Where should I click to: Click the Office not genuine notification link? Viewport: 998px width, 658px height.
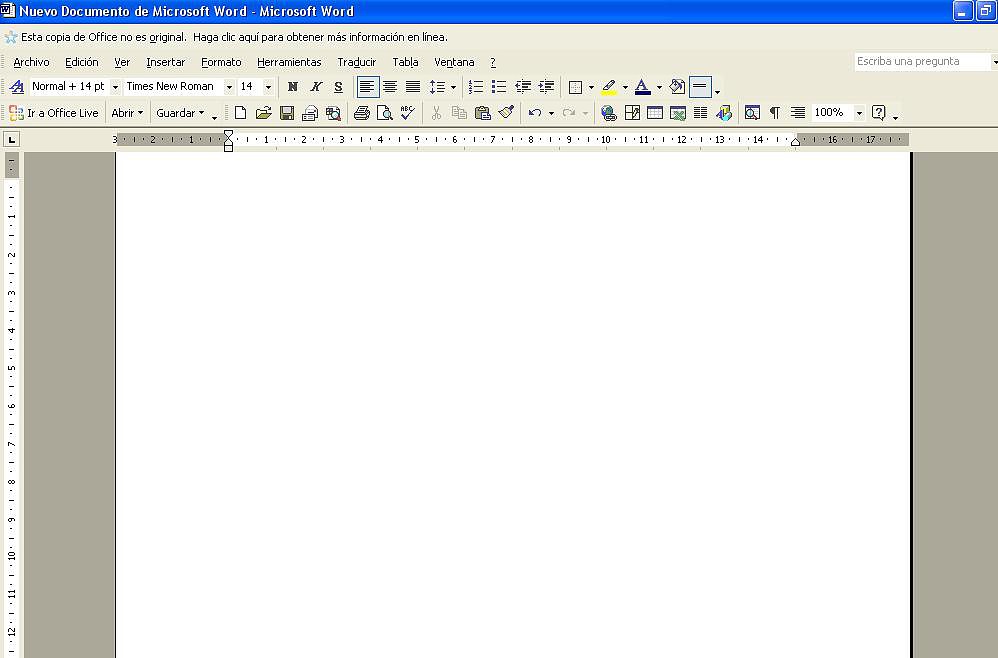pos(234,37)
